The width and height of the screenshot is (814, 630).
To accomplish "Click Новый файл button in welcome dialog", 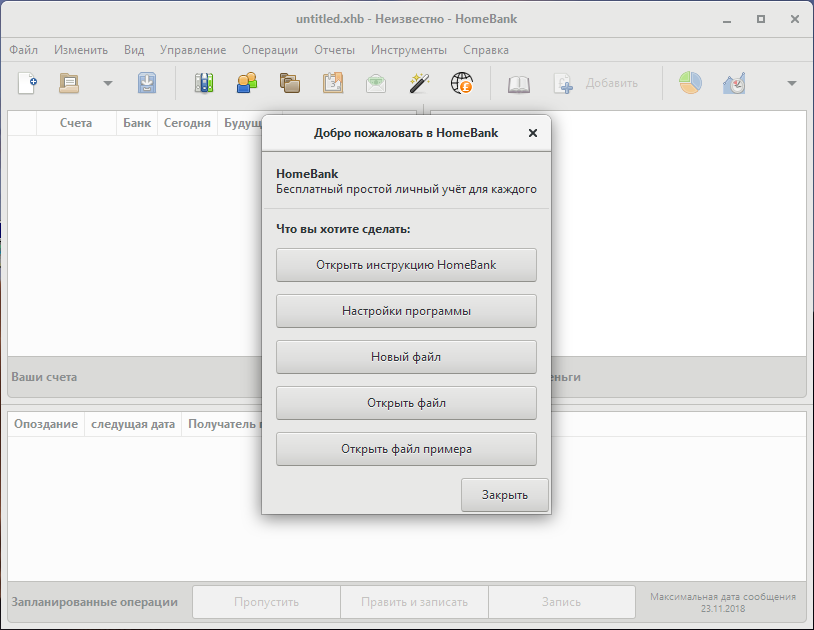I will click(406, 357).
